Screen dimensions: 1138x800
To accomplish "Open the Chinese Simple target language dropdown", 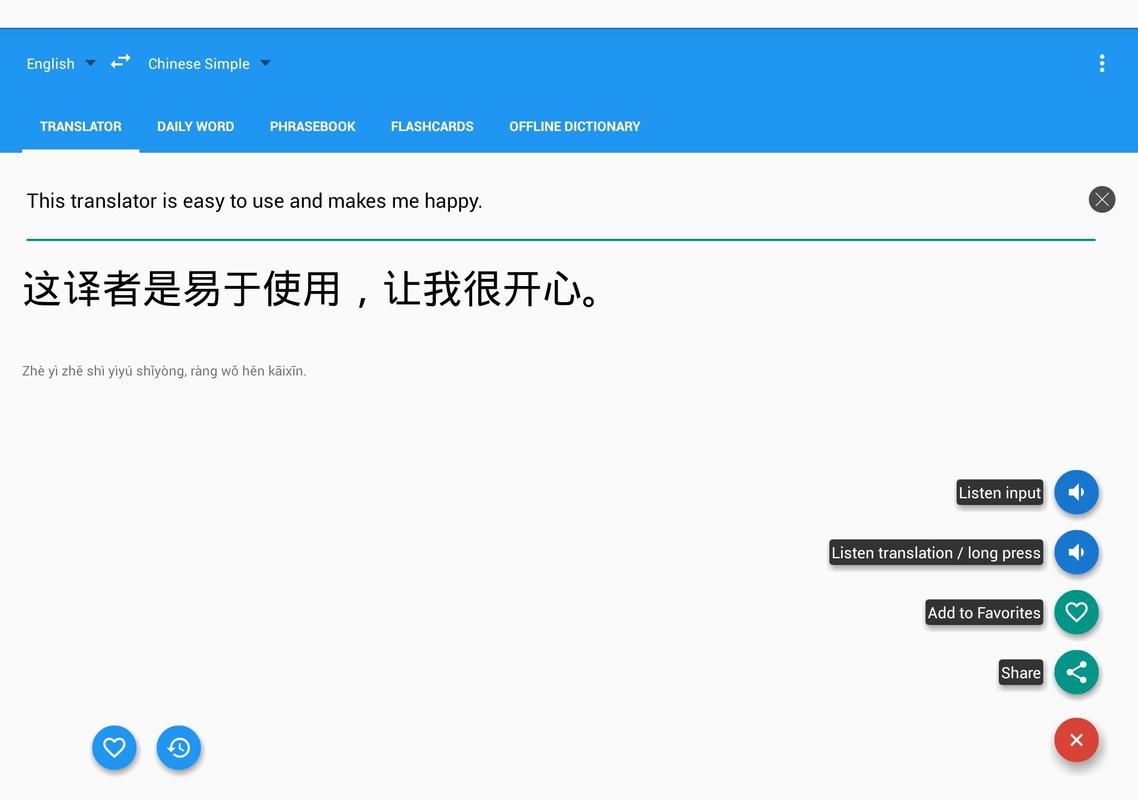I will coord(209,64).
